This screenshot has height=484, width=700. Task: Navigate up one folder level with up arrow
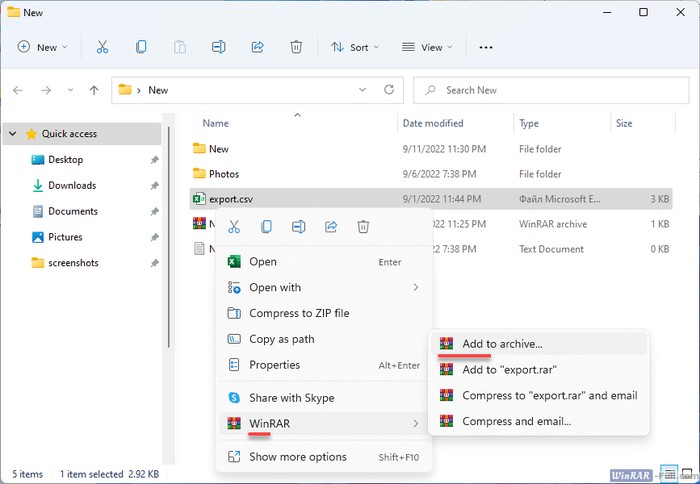point(94,90)
